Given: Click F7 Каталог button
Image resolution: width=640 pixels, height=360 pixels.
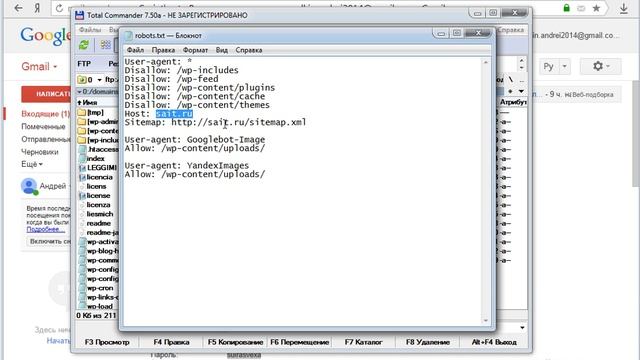Looking at the screenshot, I should click(364, 342).
